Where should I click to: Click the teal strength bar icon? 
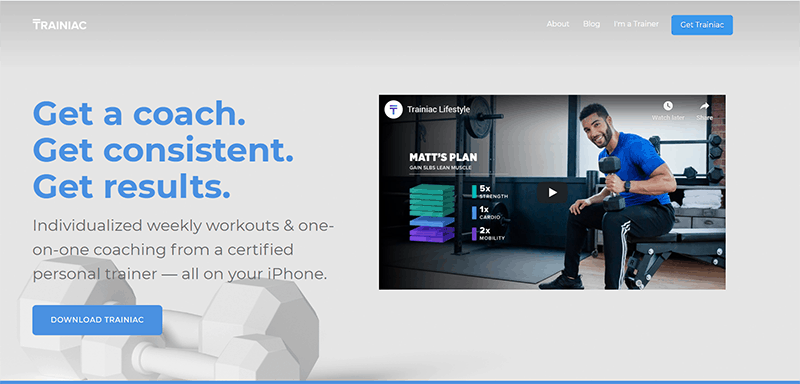[474, 191]
